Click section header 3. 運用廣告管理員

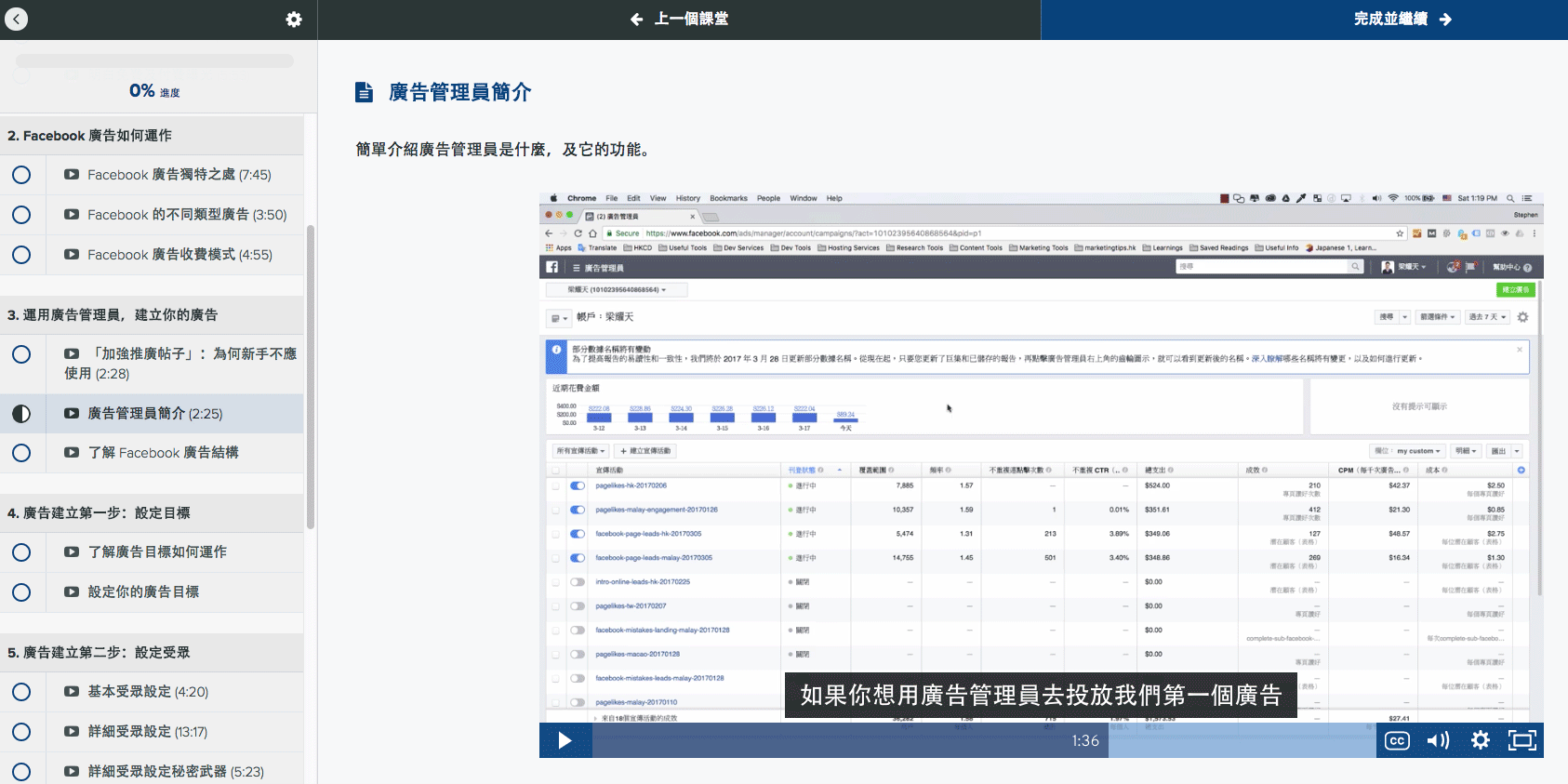[x=152, y=315]
